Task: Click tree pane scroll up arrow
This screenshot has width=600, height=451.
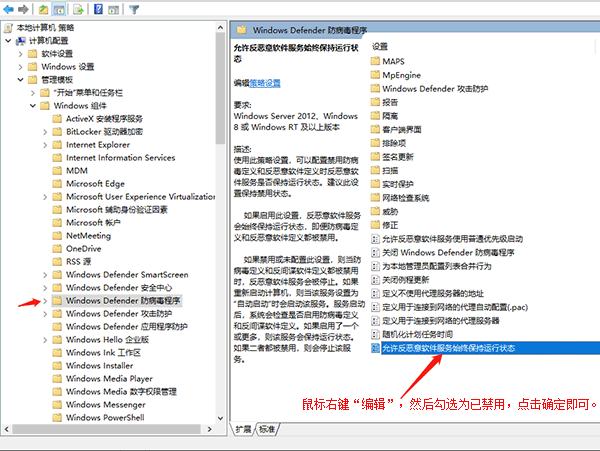Action: 220,27
